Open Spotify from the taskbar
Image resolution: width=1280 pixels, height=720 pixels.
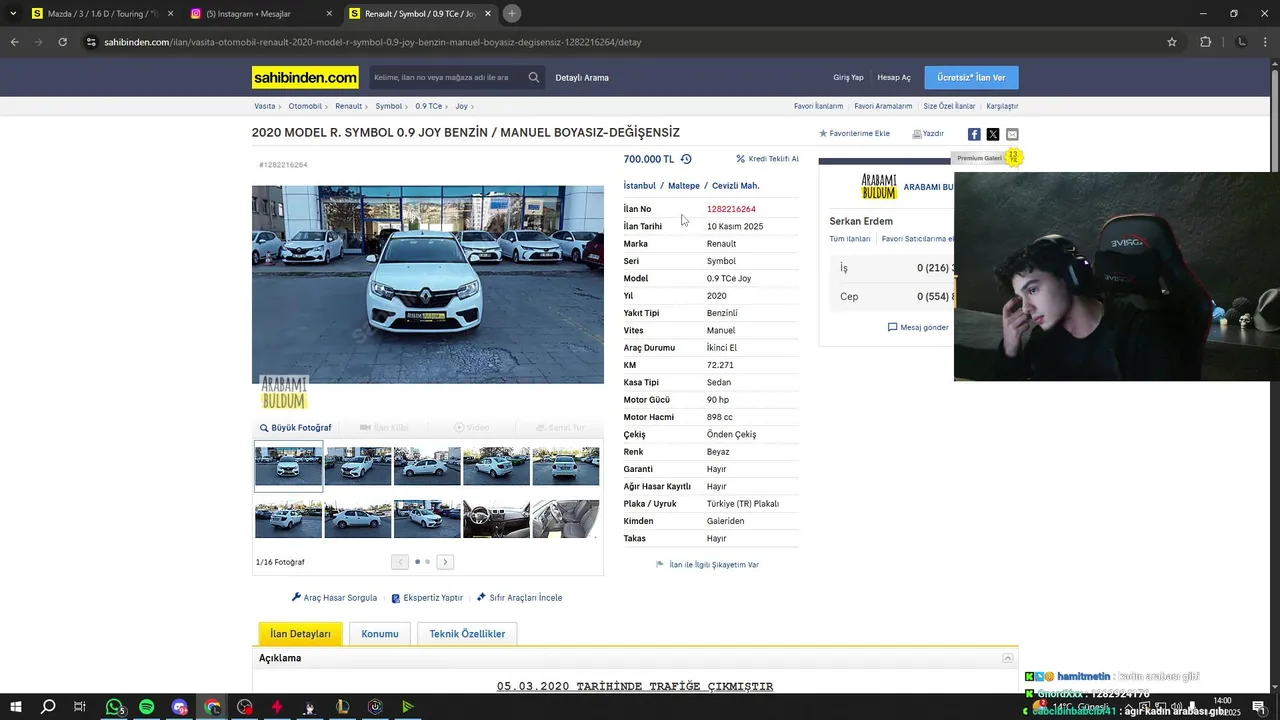[147, 707]
